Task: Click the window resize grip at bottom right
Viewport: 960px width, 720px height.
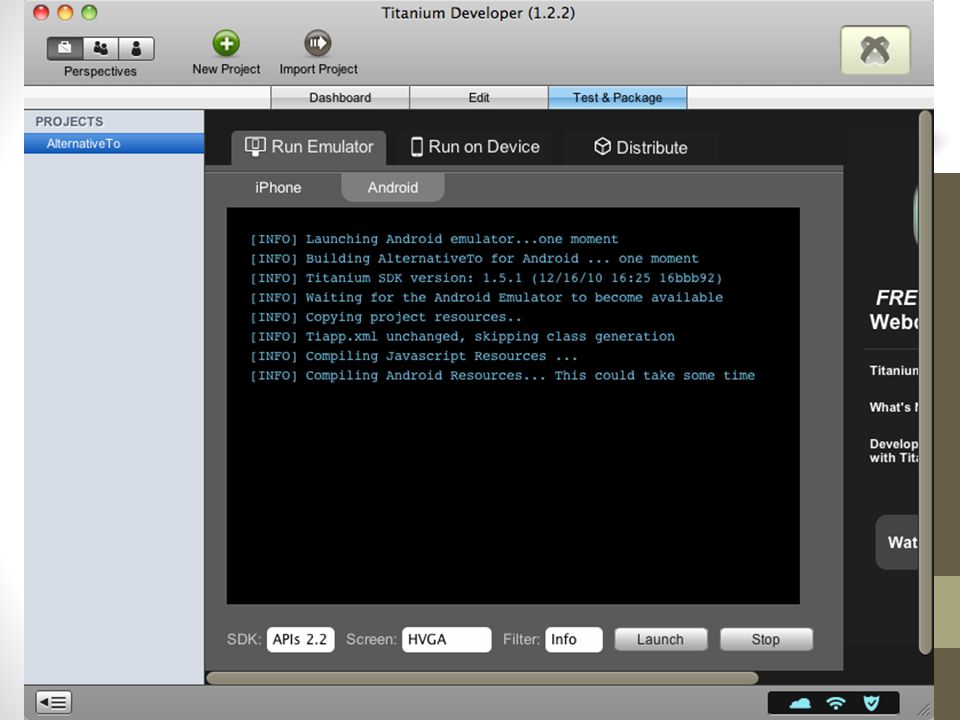Action: point(924,709)
